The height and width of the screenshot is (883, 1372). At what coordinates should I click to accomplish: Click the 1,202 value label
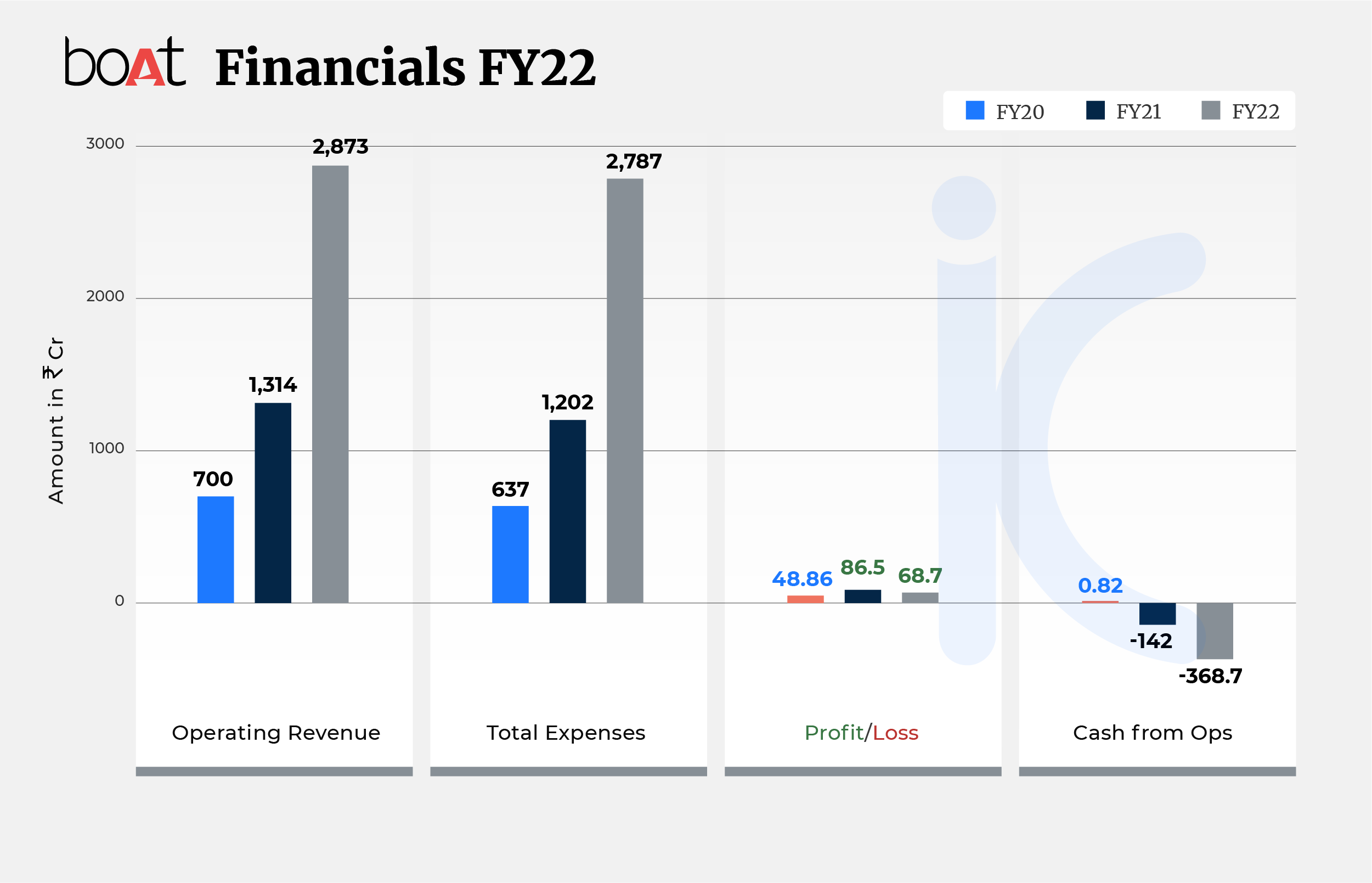pyautogui.click(x=567, y=402)
